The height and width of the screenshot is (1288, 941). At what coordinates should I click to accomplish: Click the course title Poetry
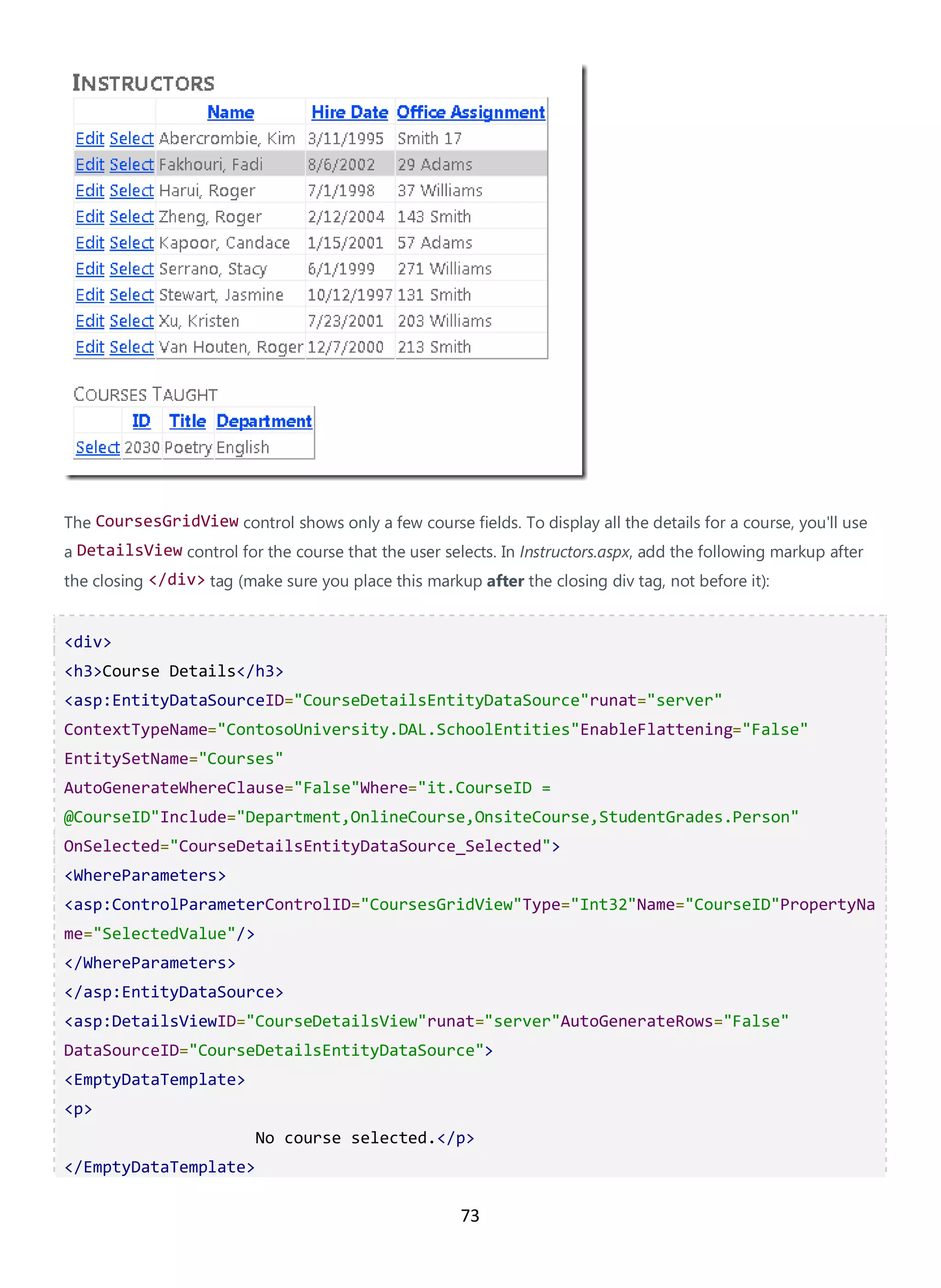coord(188,448)
